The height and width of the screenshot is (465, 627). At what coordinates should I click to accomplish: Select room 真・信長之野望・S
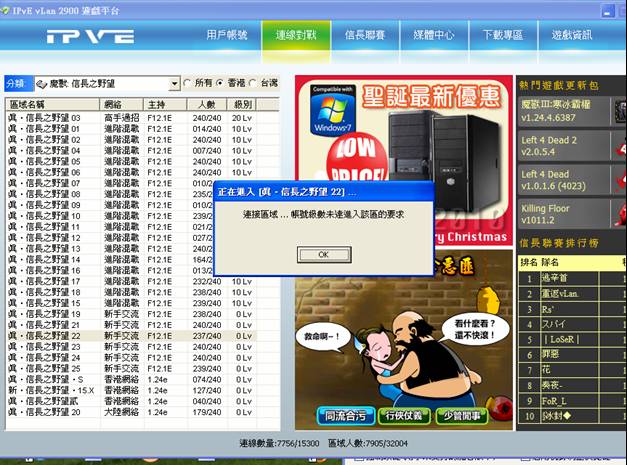click(x=131, y=379)
